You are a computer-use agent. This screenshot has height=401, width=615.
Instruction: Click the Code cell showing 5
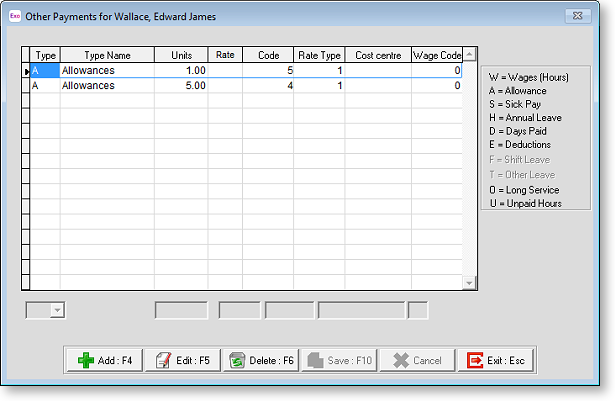[268, 71]
